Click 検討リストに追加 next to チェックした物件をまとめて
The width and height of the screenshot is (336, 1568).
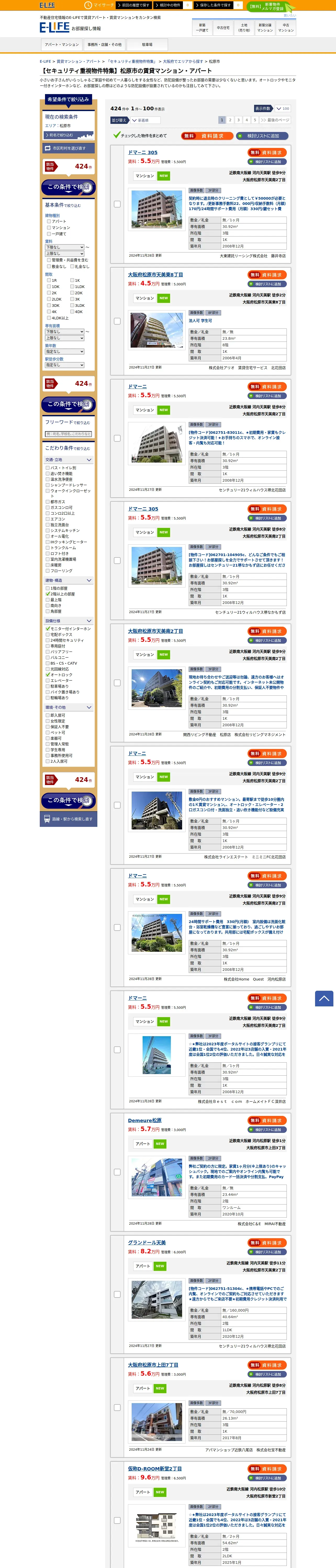pyautogui.click(x=263, y=136)
